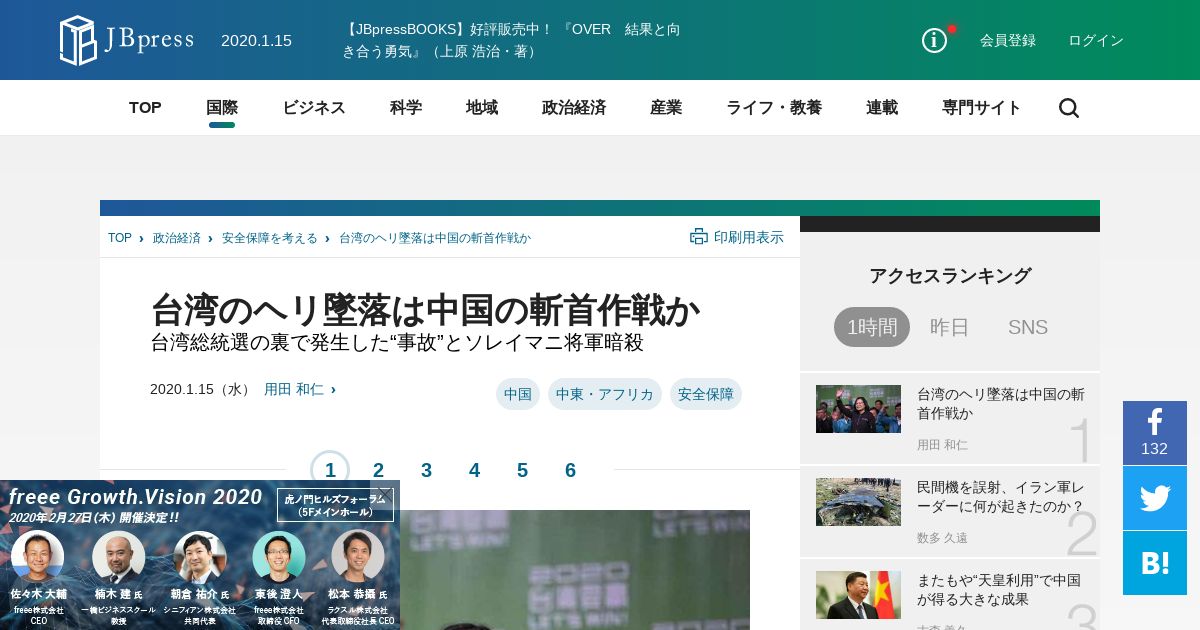
Task: Select the ビジネス menu item
Action: click(314, 108)
